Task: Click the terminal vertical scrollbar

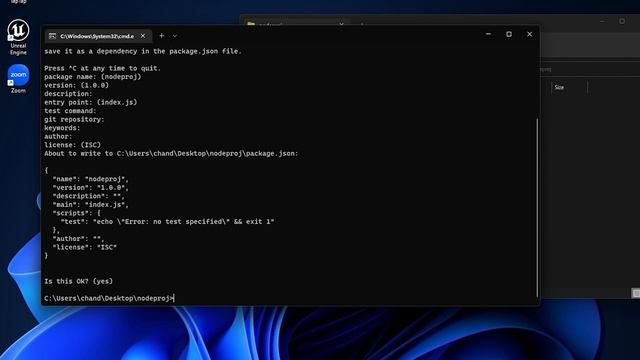Action: tap(537, 207)
